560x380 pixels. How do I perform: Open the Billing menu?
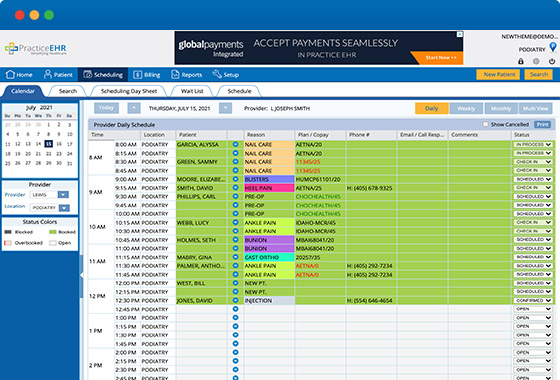point(147,75)
